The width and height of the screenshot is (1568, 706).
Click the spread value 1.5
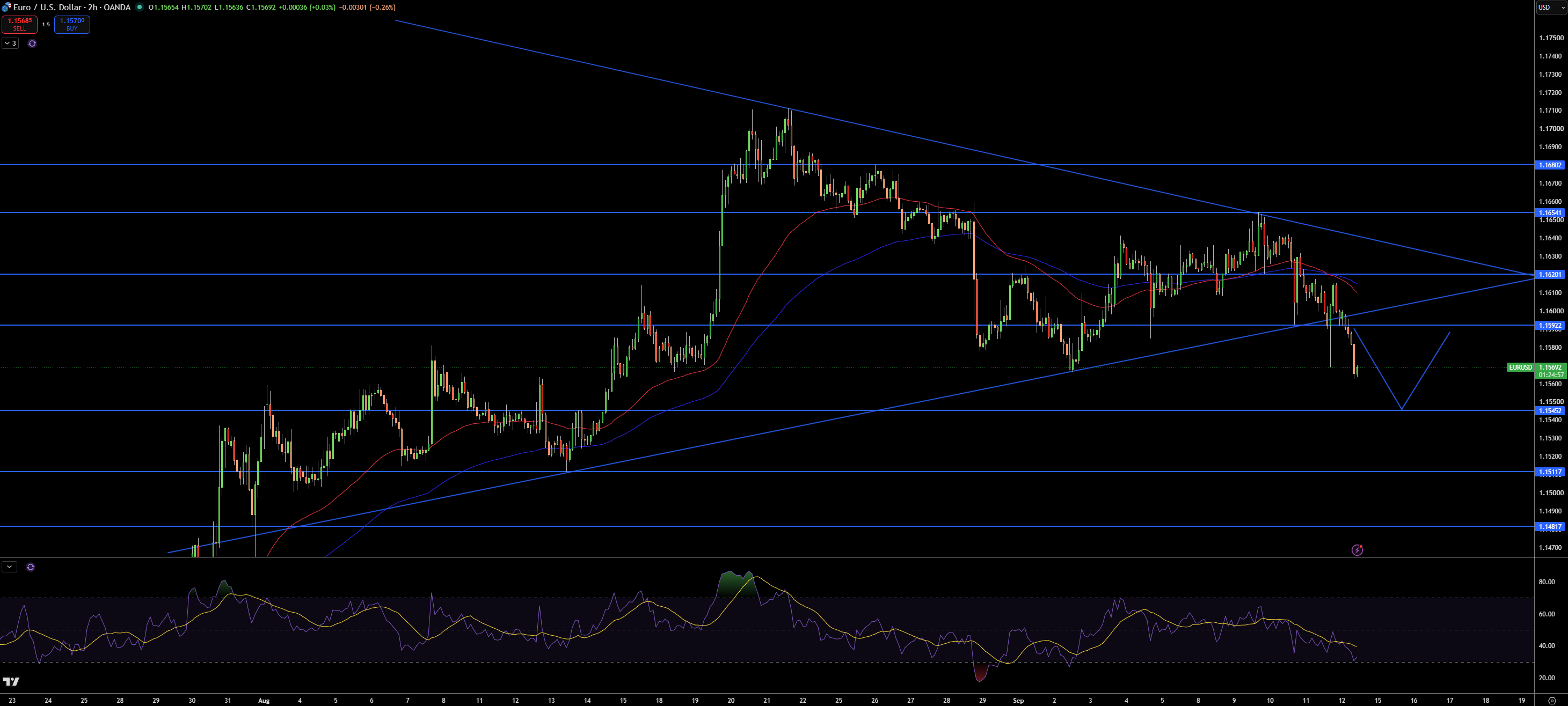(46, 24)
